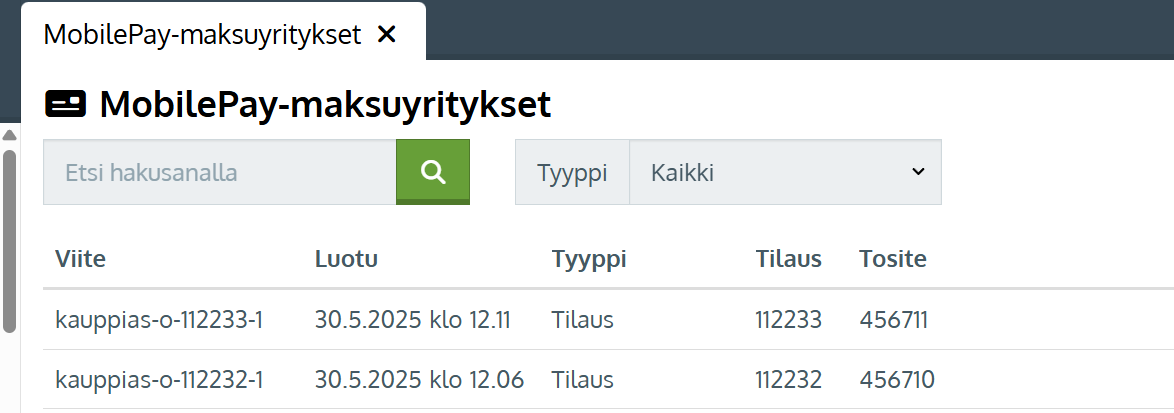The width and height of the screenshot is (1174, 413).
Task: Click the scrollbar up arrow
Action: 9,135
